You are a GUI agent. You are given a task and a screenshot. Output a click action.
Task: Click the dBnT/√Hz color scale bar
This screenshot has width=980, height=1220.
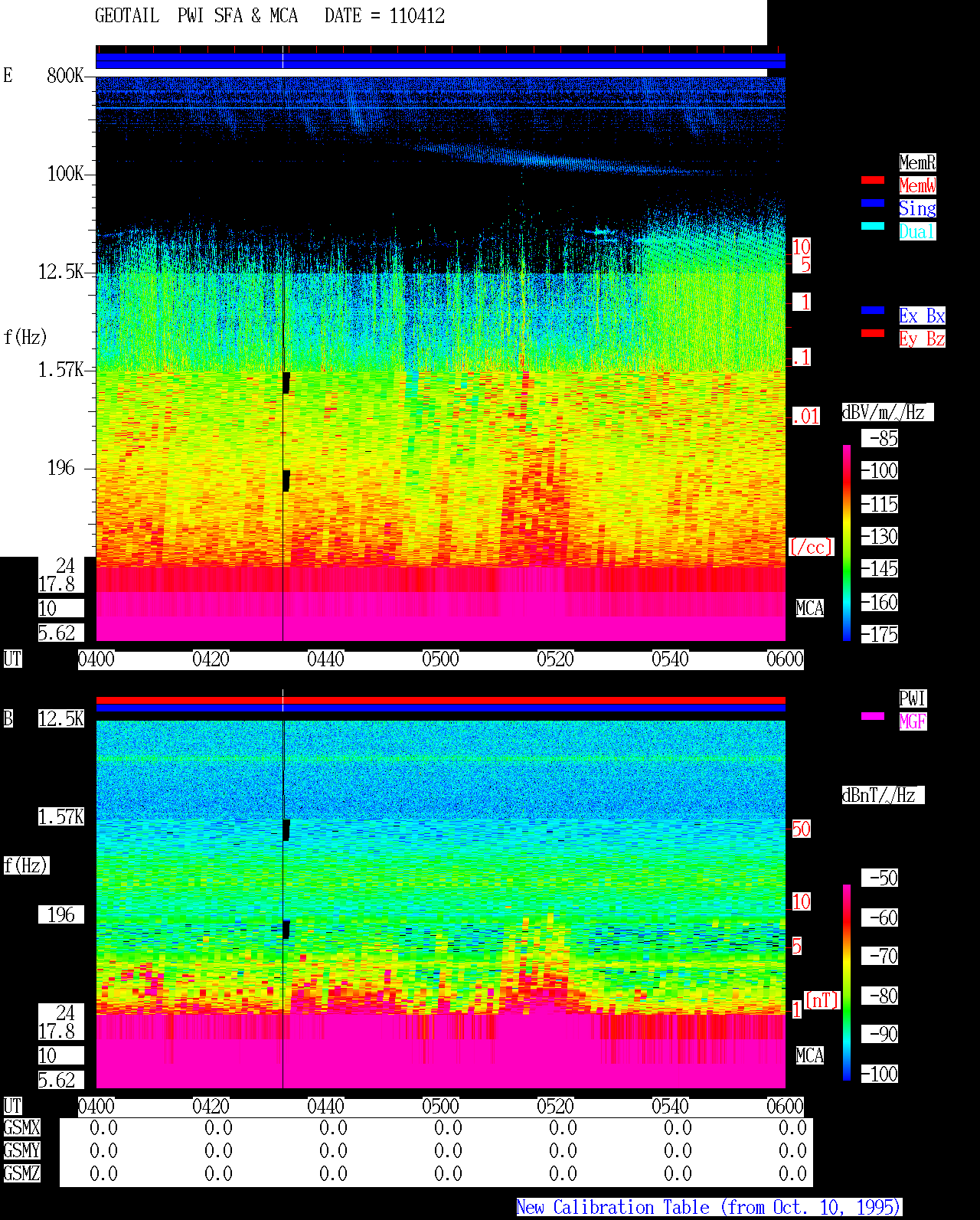point(847,983)
